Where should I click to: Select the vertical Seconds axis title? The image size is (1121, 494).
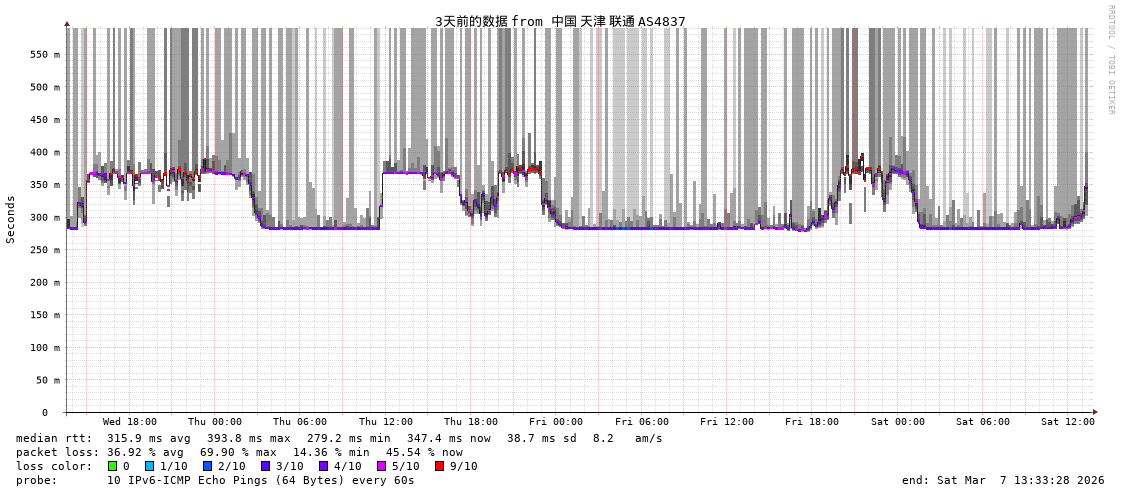coord(11,219)
